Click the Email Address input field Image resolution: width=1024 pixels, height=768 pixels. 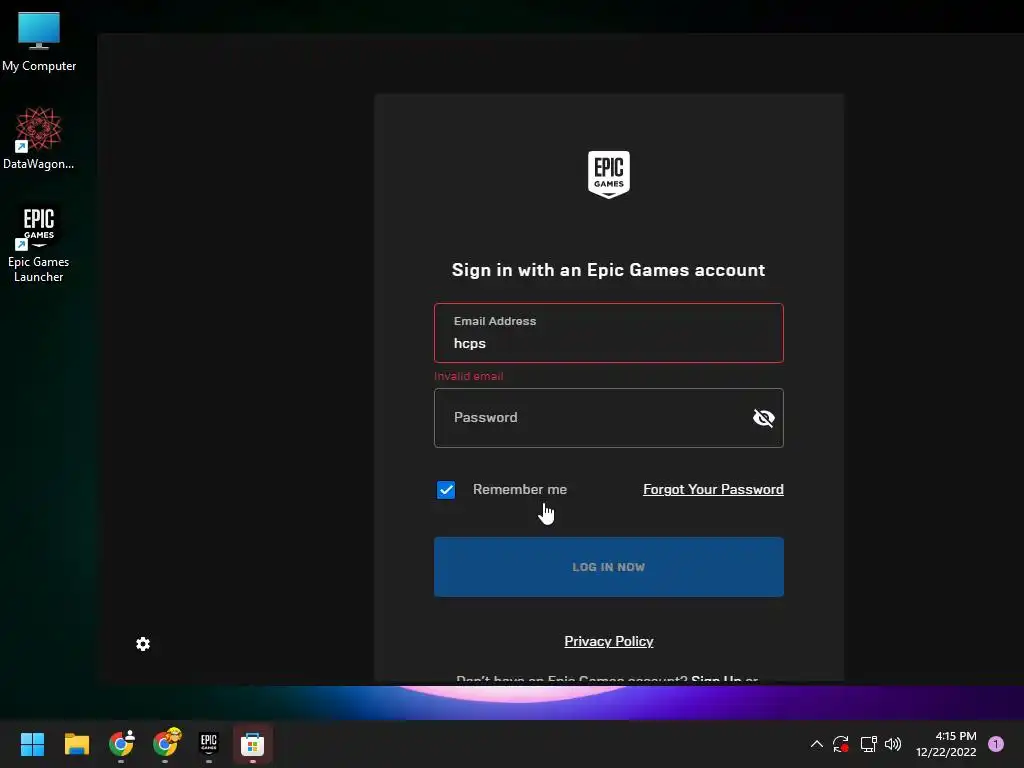coord(609,333)
